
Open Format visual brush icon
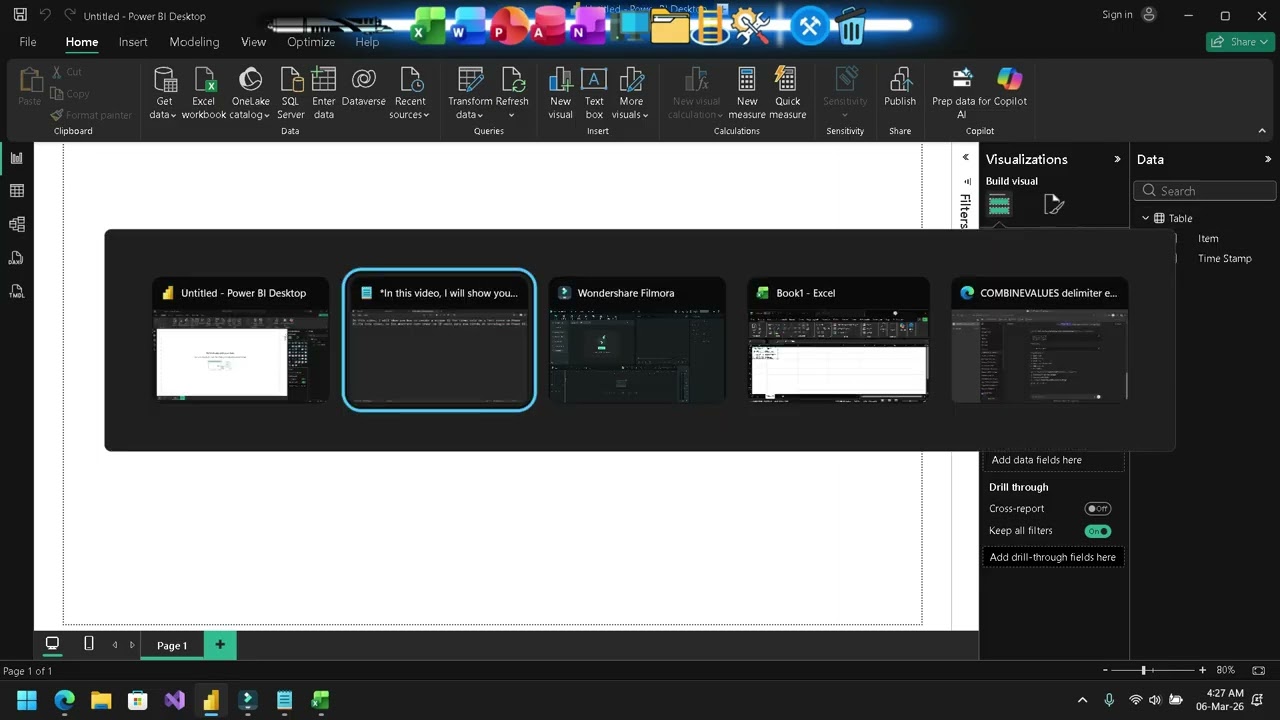(x=1053, y=204)
